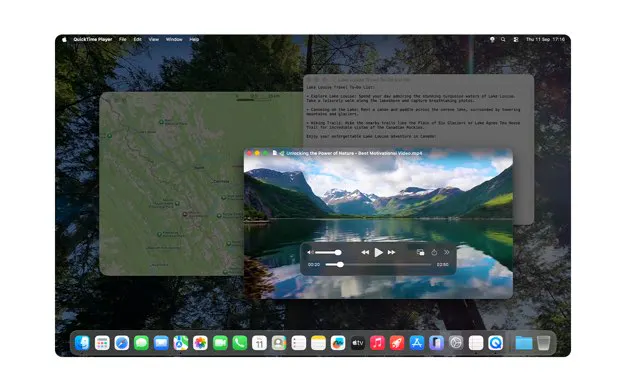626x391 pixels.
Task: Open the Window menu
Action: pos(174,40)
